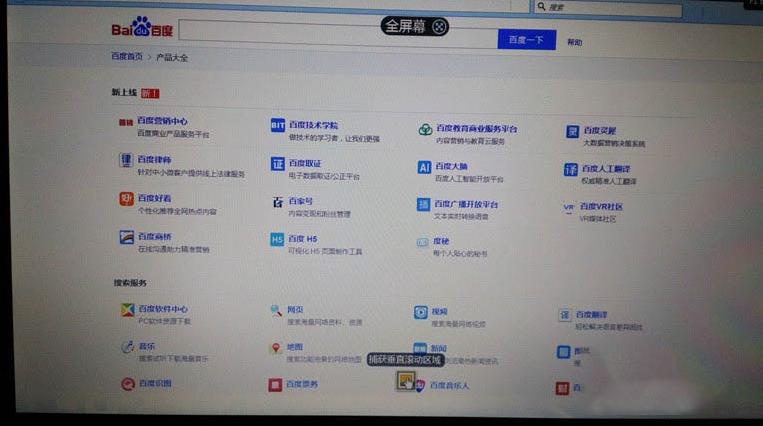Click the 百度广播开放平台 icon
The height and width of the screenshot is (426, 763).
pos(423,204)
